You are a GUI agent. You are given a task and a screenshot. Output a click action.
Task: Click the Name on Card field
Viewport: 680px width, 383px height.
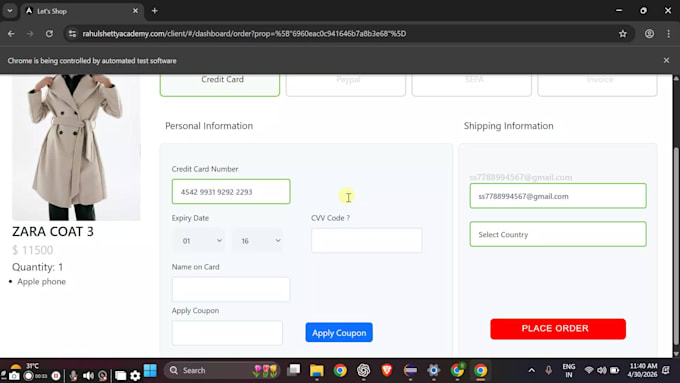[231, 289]
